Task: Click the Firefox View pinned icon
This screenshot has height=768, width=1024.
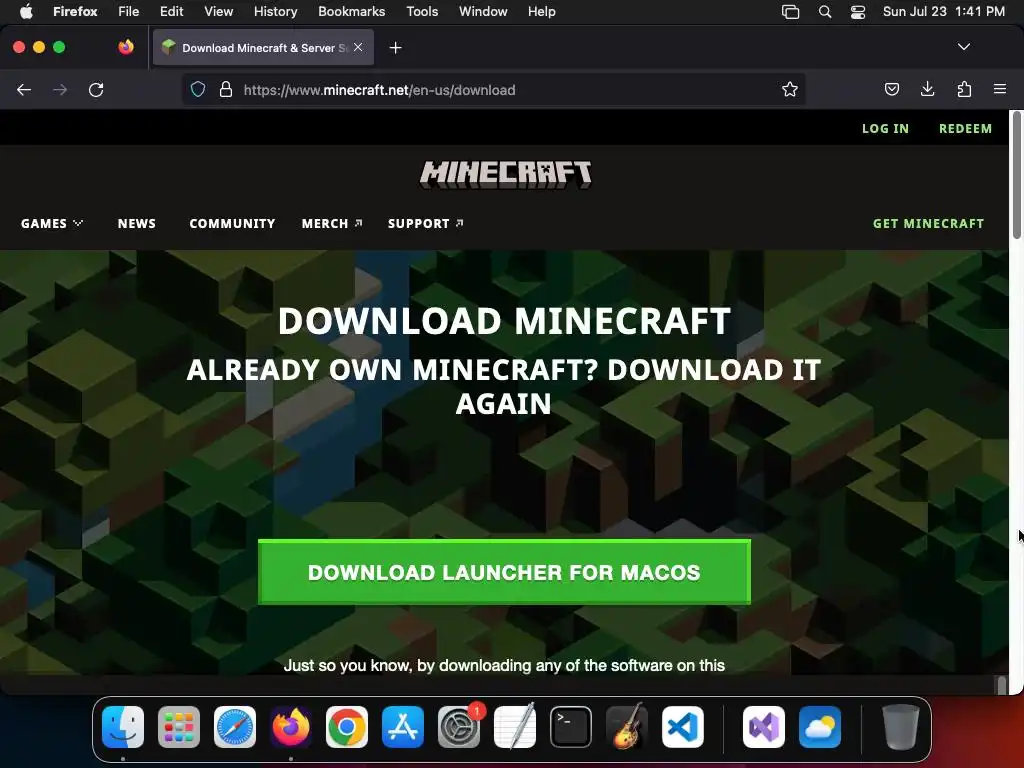Action: tap(126, 47)
